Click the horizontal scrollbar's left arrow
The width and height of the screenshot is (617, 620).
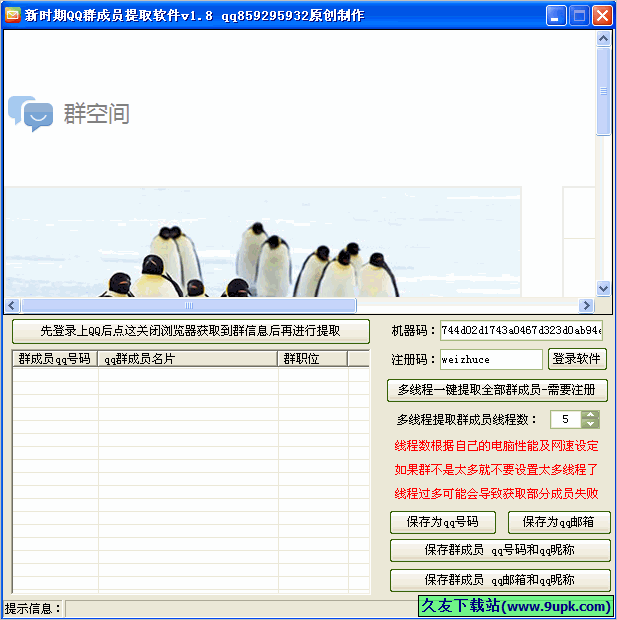tap(12, 305)
